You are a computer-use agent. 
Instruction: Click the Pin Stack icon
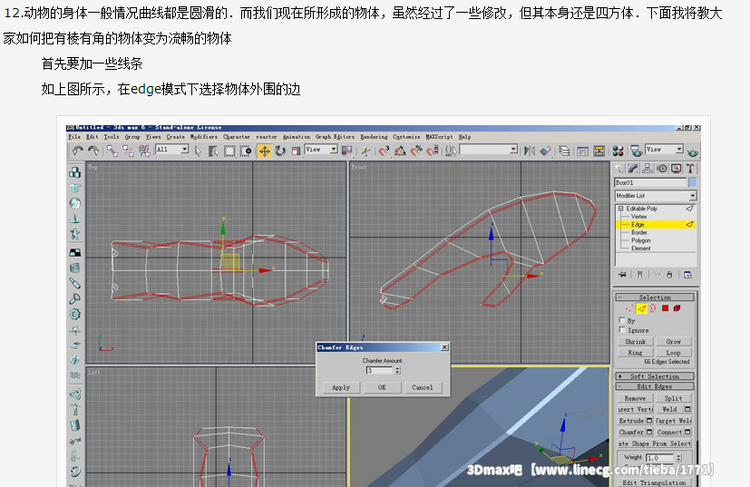click(x=622, y=275)
